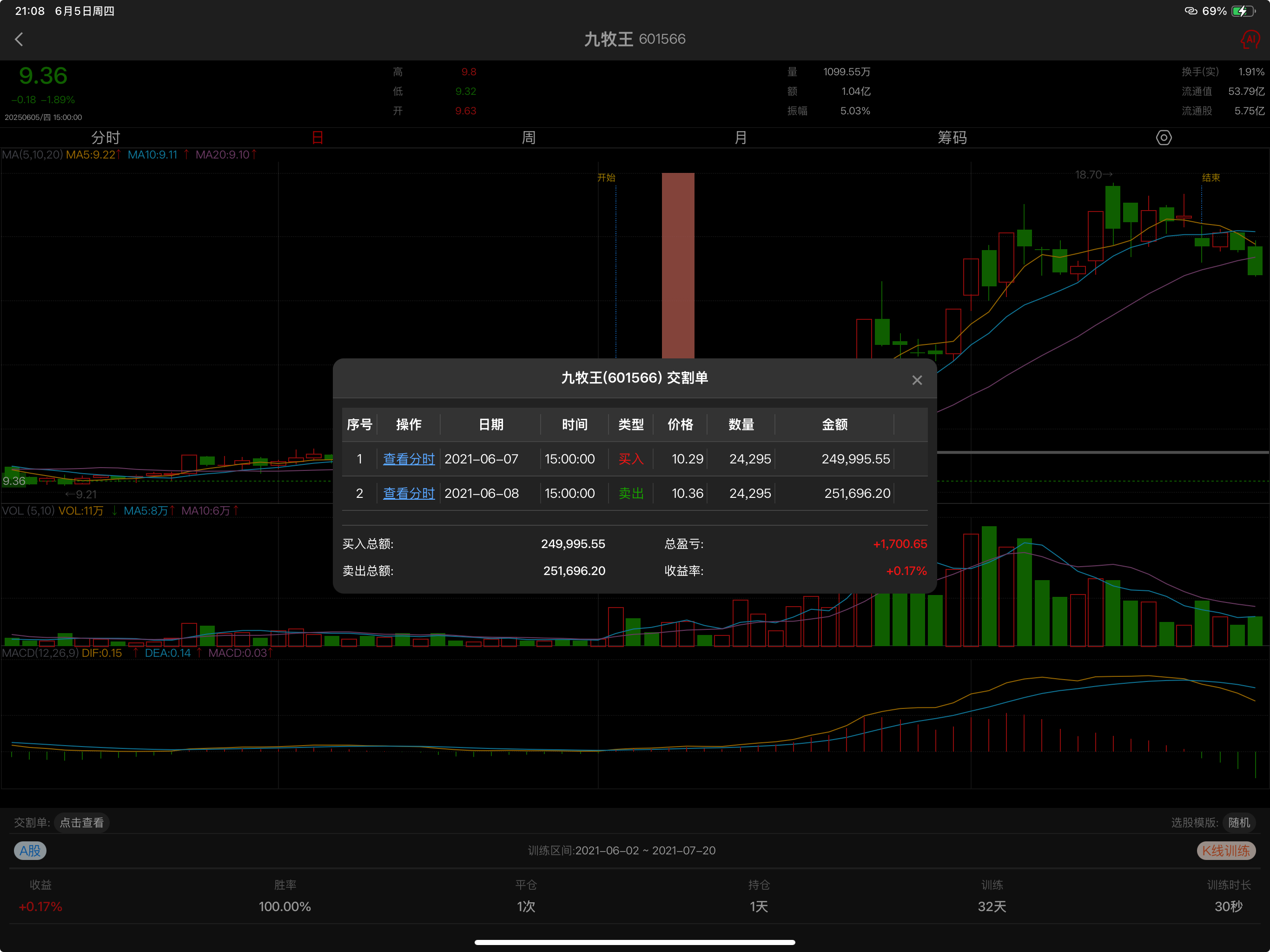
Task: Switch to 月 tab
Action: point(741,138)
